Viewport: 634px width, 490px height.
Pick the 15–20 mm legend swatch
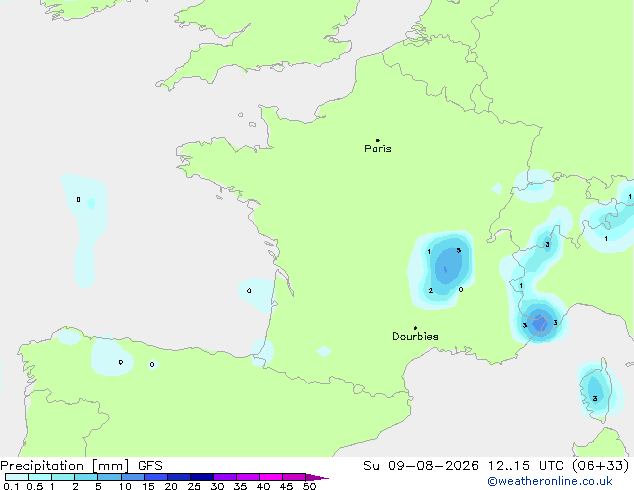[x=155, y=477]
